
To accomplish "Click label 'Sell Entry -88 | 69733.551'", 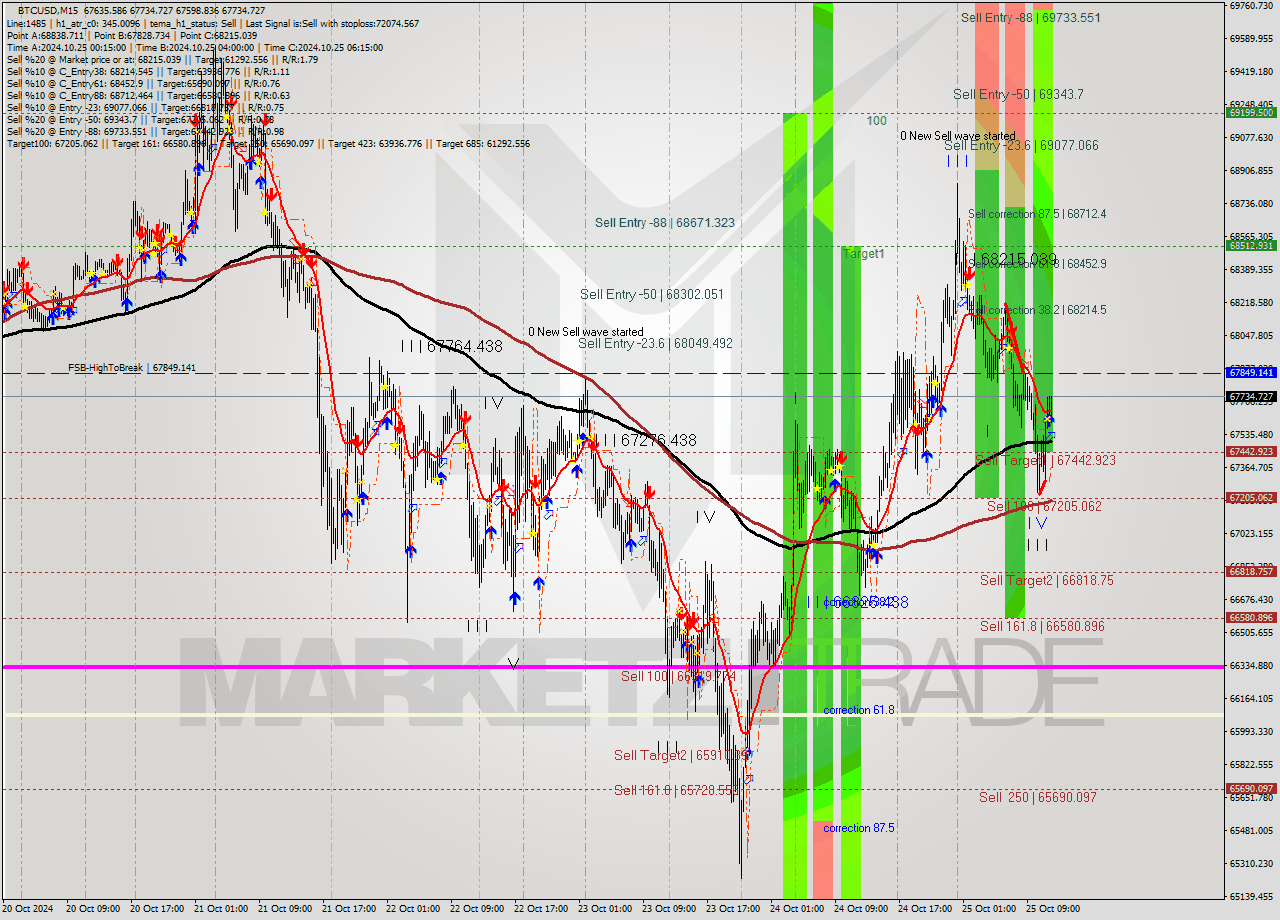I will click(x=1030, y=17).
